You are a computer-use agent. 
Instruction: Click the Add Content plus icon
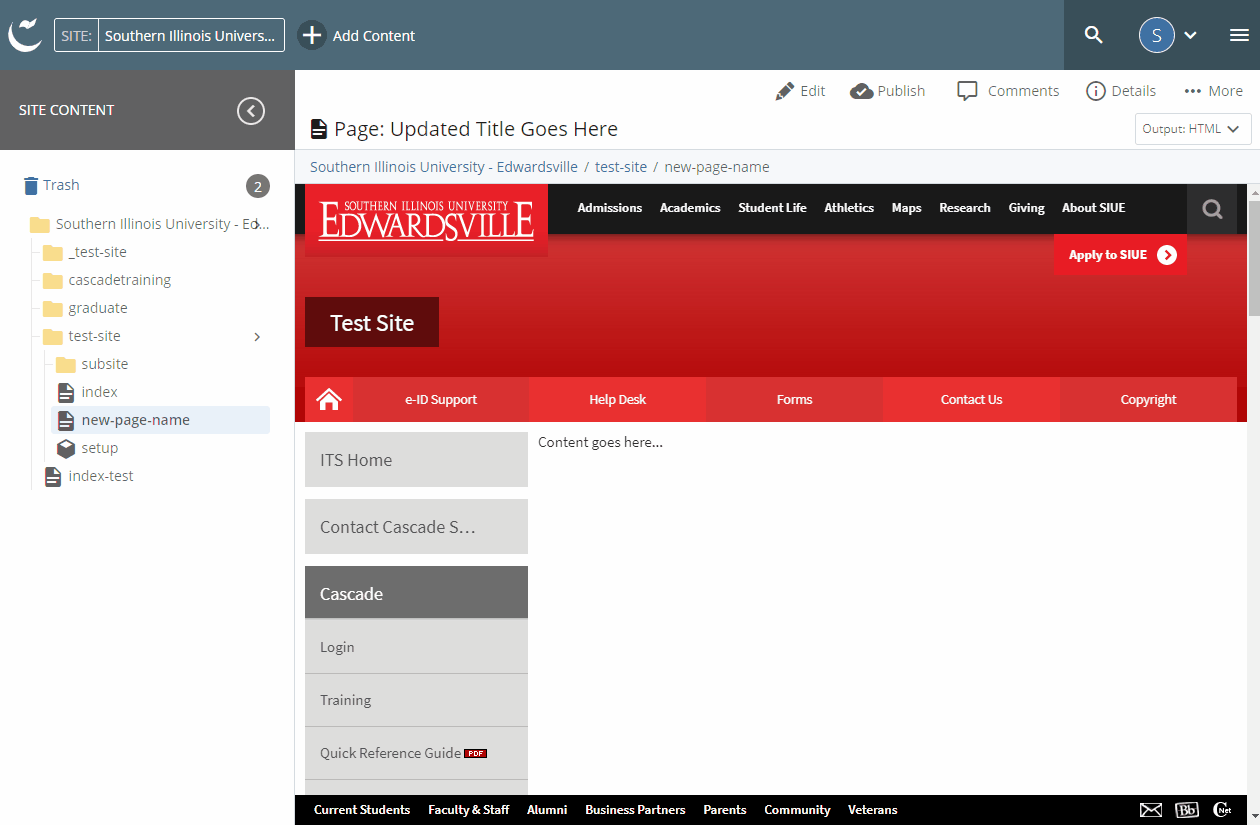pyautogui.click(x=312, y=35)
